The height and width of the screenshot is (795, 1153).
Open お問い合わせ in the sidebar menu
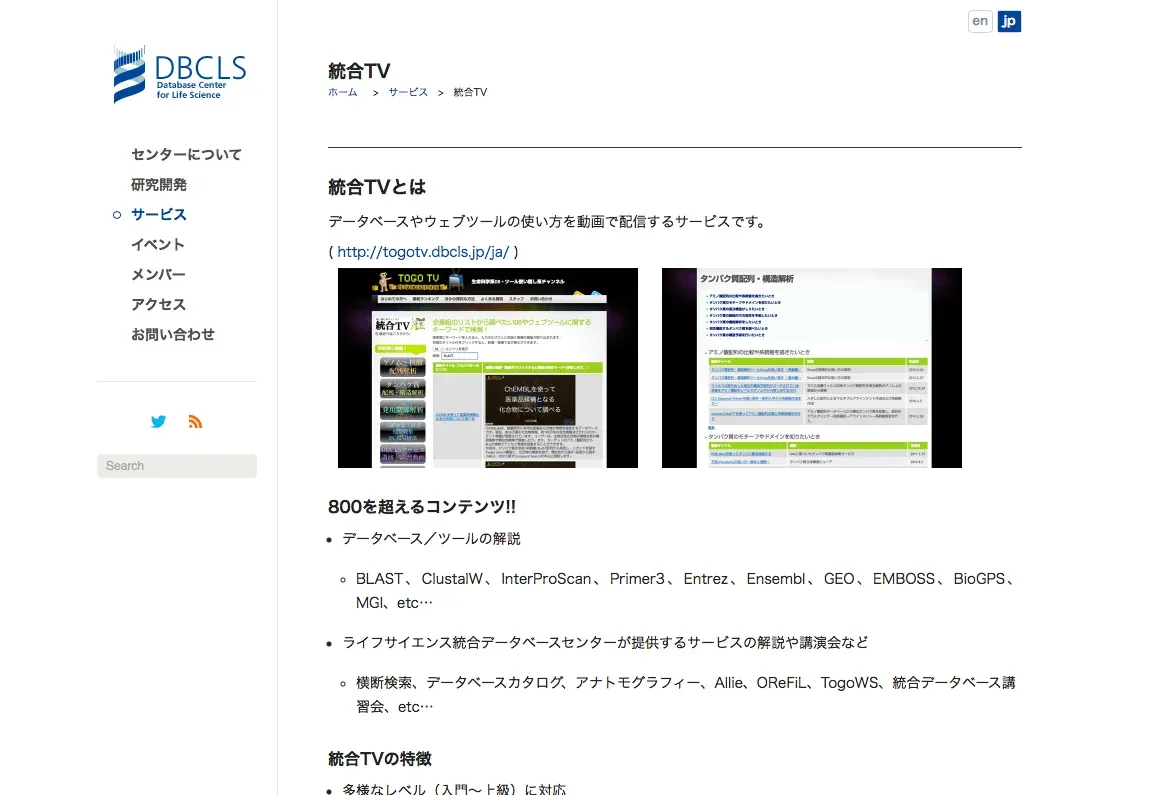click(x=173, y=335)
